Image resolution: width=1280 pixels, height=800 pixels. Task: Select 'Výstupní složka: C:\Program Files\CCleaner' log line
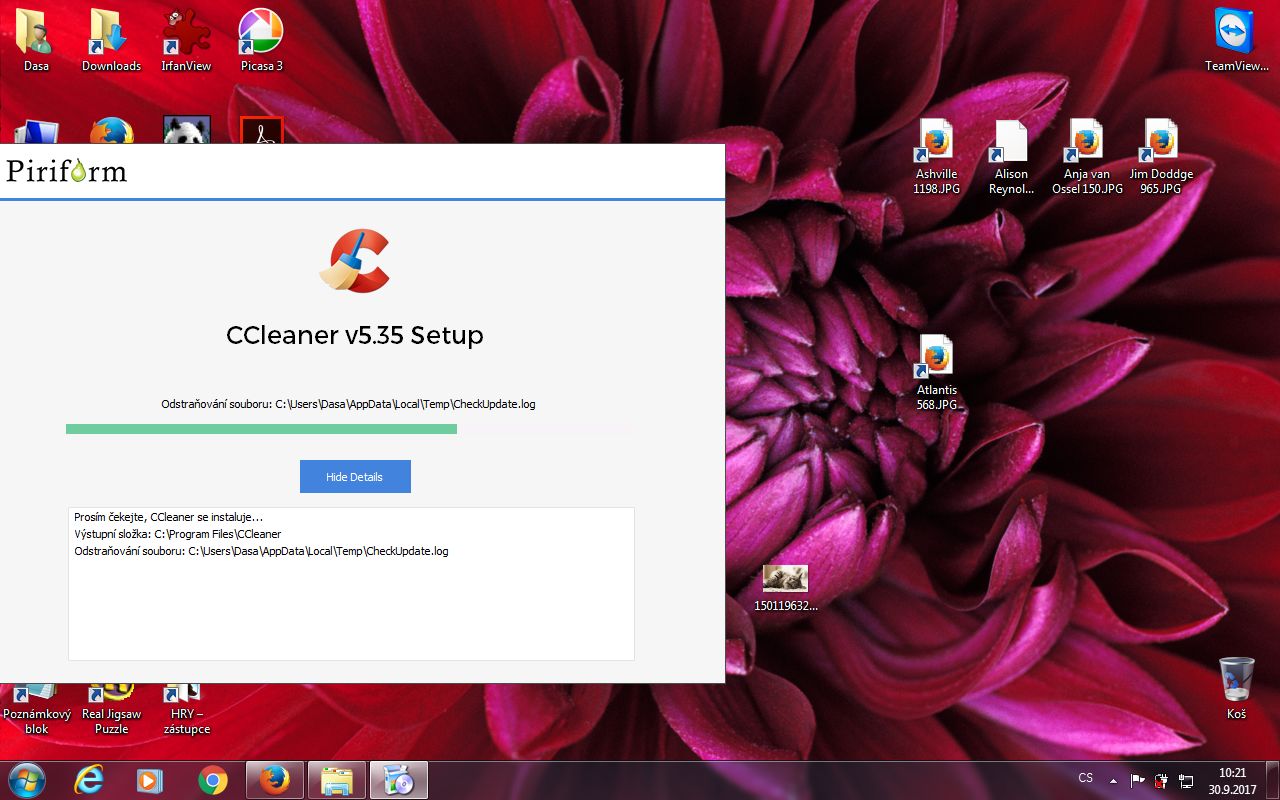point(178,534)
